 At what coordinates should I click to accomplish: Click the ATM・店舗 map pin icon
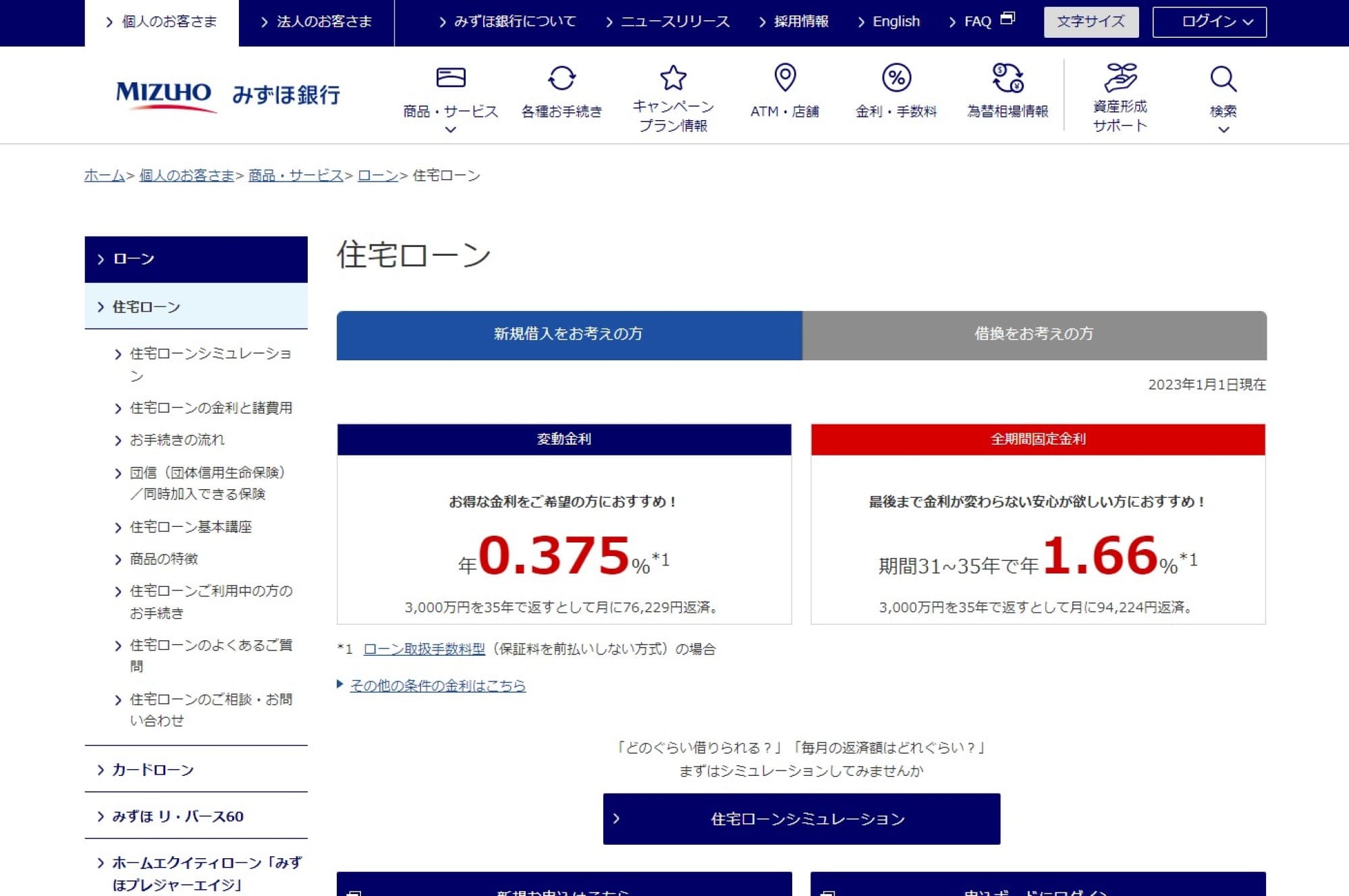[785, 78]
